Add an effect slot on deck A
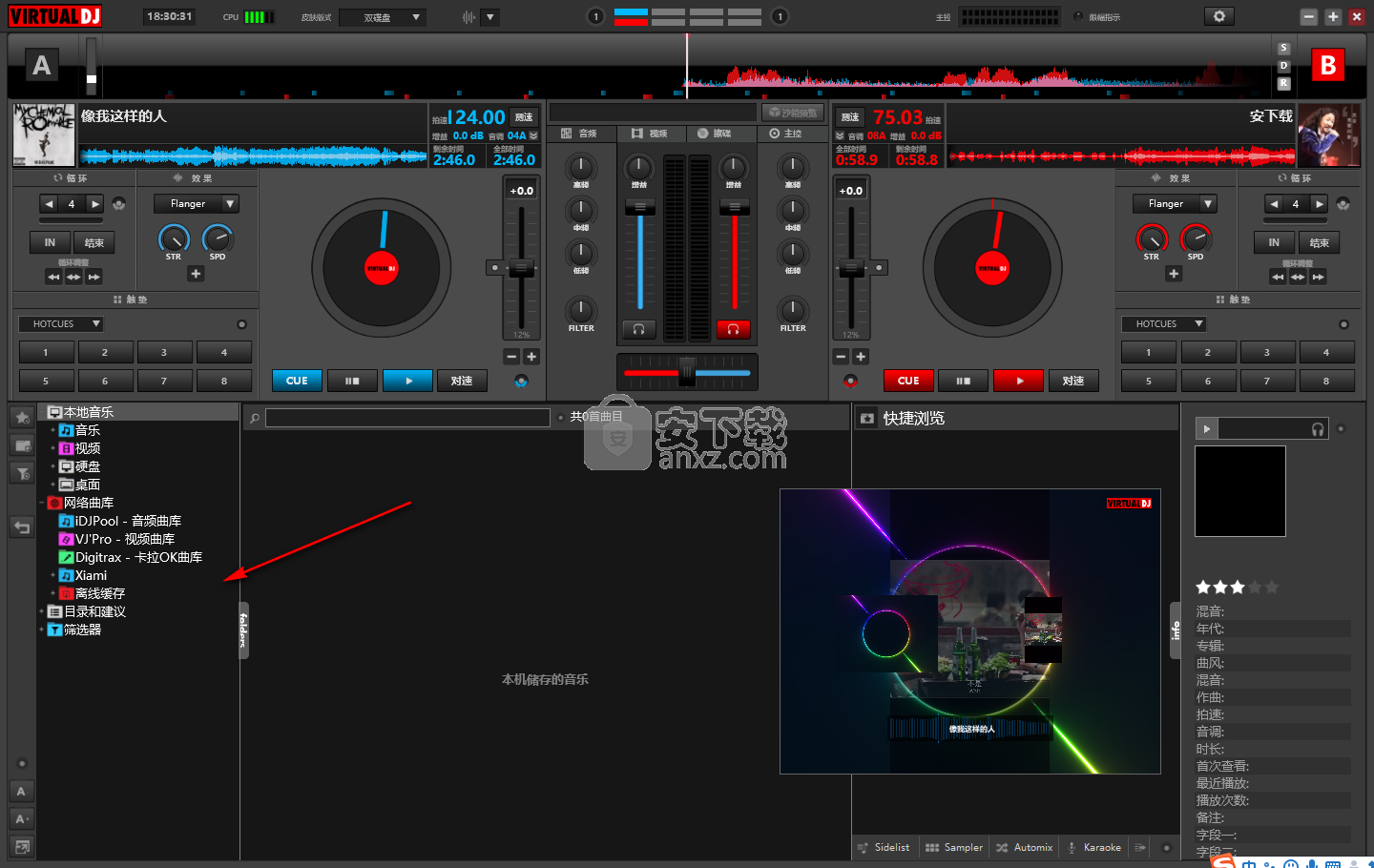The height and width of the screenshot is (868, 1374). [196, 274]
